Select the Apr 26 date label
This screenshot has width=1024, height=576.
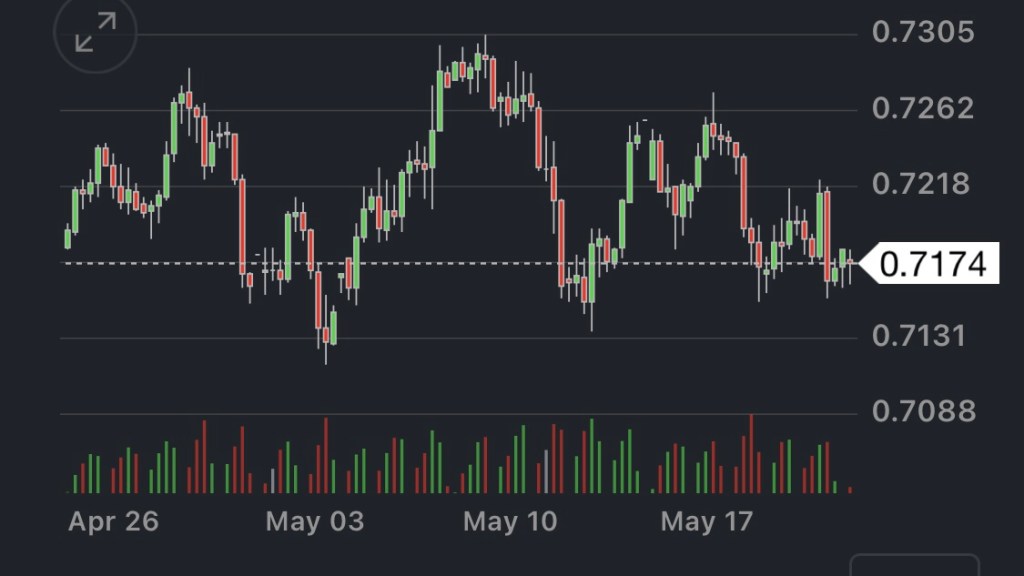tap(113, 521)
